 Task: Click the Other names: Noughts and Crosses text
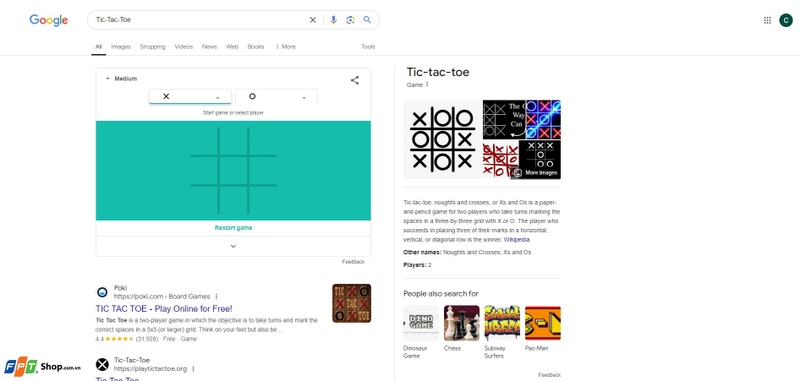point(467,252)
